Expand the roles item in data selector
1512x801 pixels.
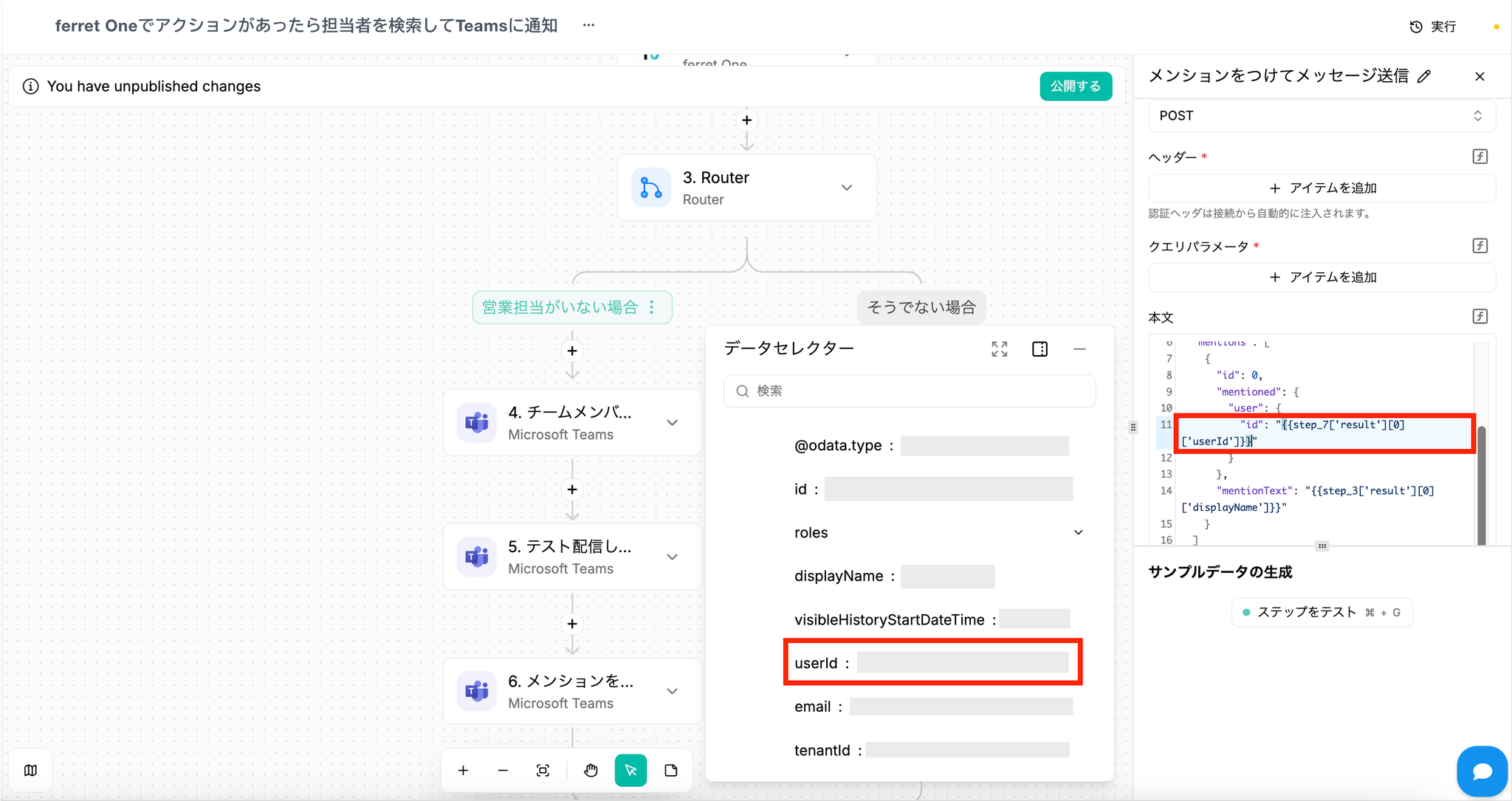pyautogui.click(x=1078, y=533)
